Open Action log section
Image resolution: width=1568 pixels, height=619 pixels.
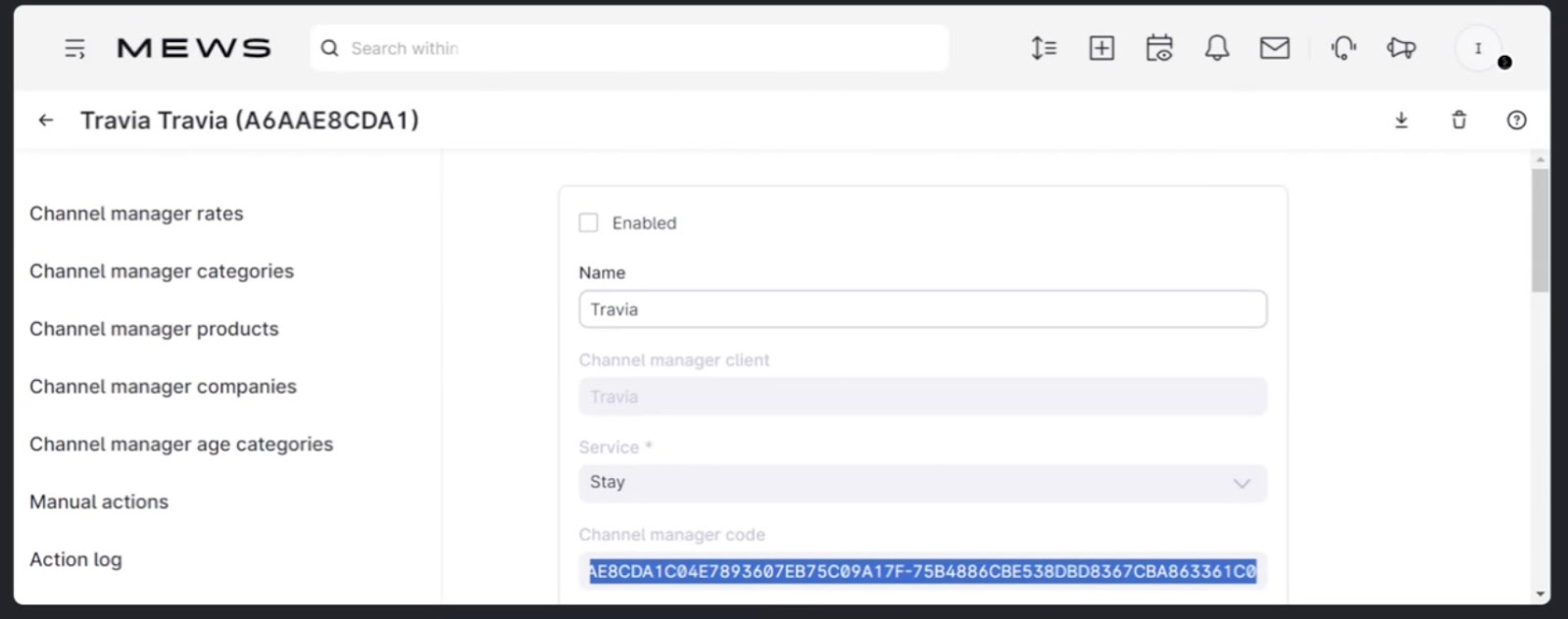pyautogui.click(x=75, y=559)
